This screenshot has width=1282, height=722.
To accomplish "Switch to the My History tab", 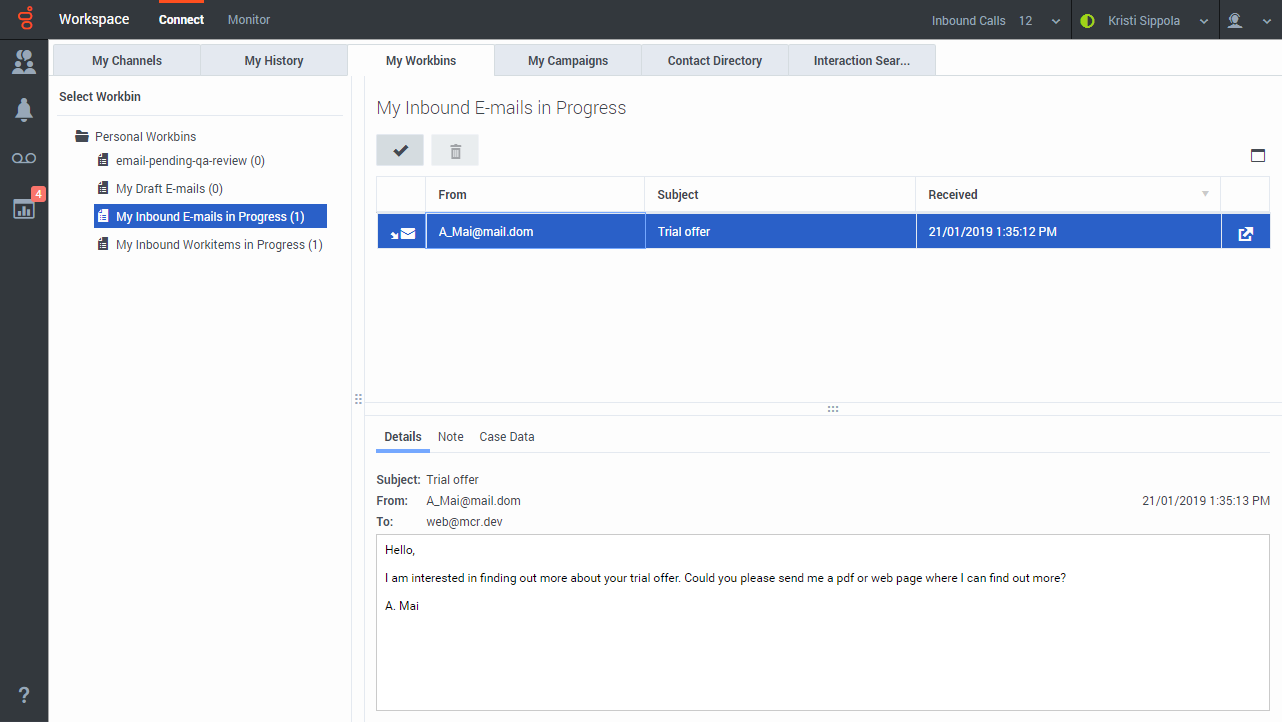I will [274, 61].
